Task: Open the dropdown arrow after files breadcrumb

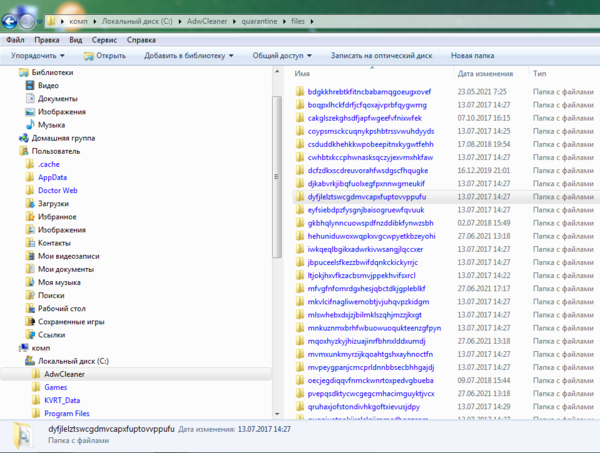Action: coord(312,21)
